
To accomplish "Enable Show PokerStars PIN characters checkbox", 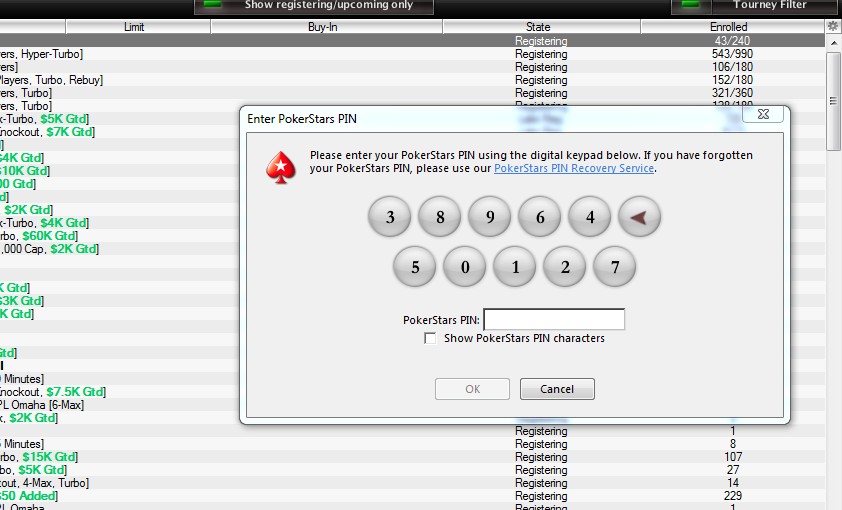I will pos(430,338).
